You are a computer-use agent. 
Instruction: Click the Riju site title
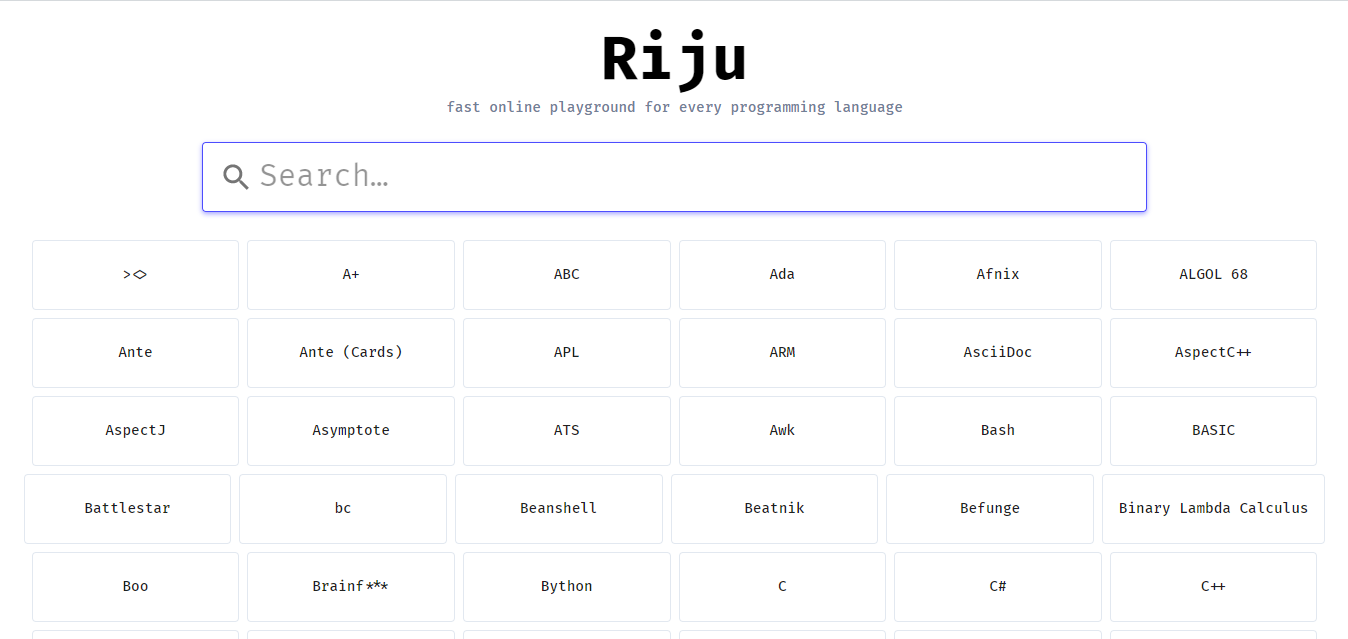coord(674,59)
